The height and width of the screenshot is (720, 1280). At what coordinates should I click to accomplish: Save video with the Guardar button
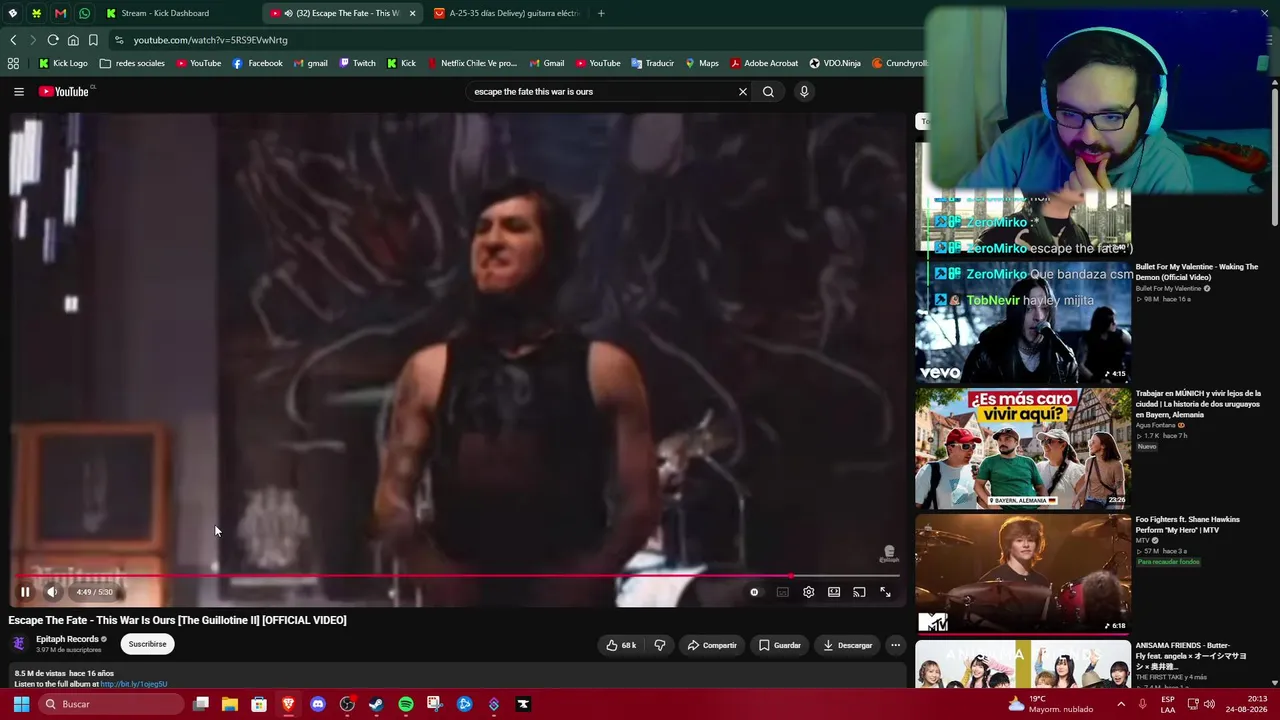click(780, 645)
